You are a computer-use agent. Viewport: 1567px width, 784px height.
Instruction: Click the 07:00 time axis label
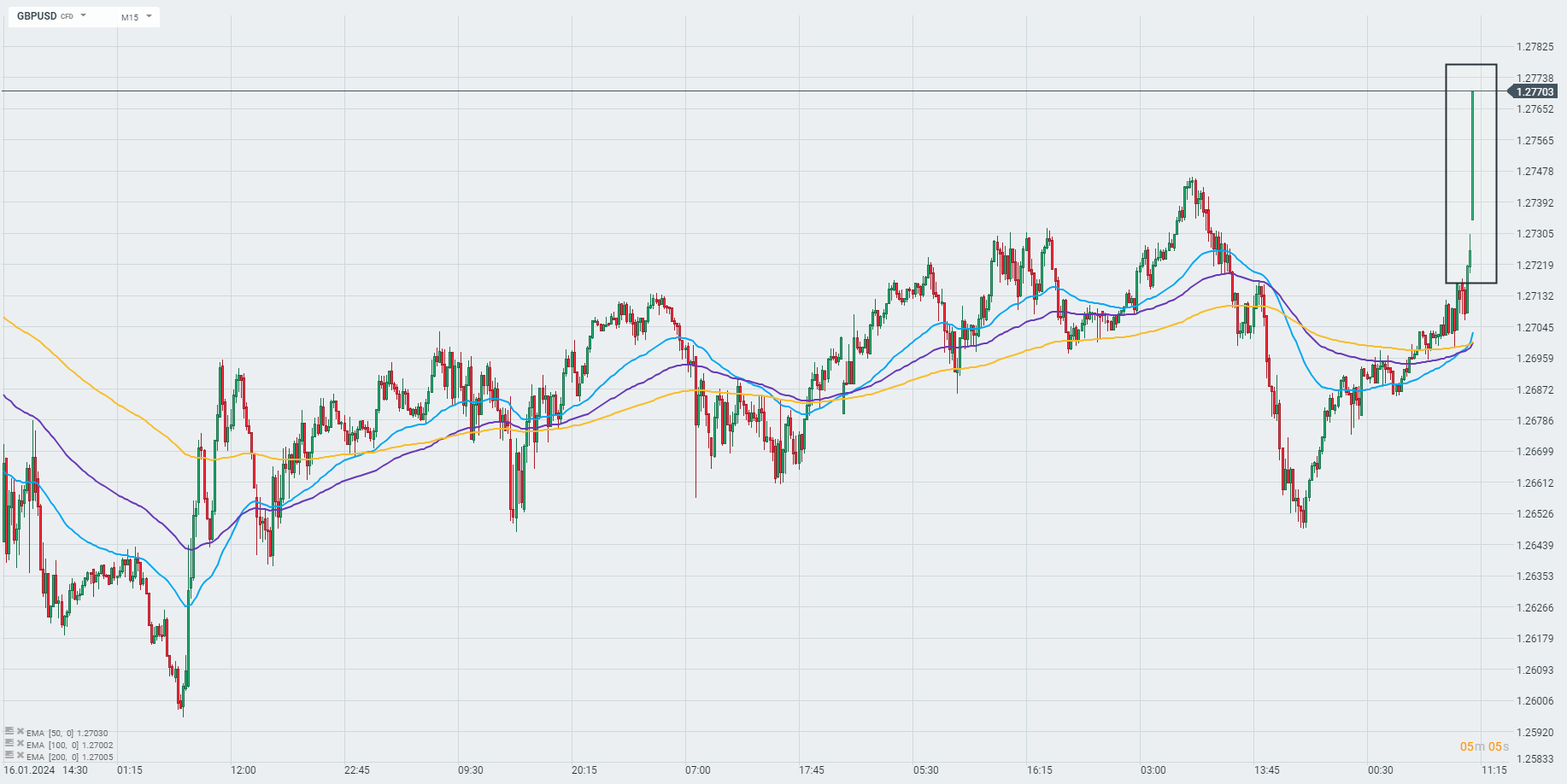[x=698, y=770]
